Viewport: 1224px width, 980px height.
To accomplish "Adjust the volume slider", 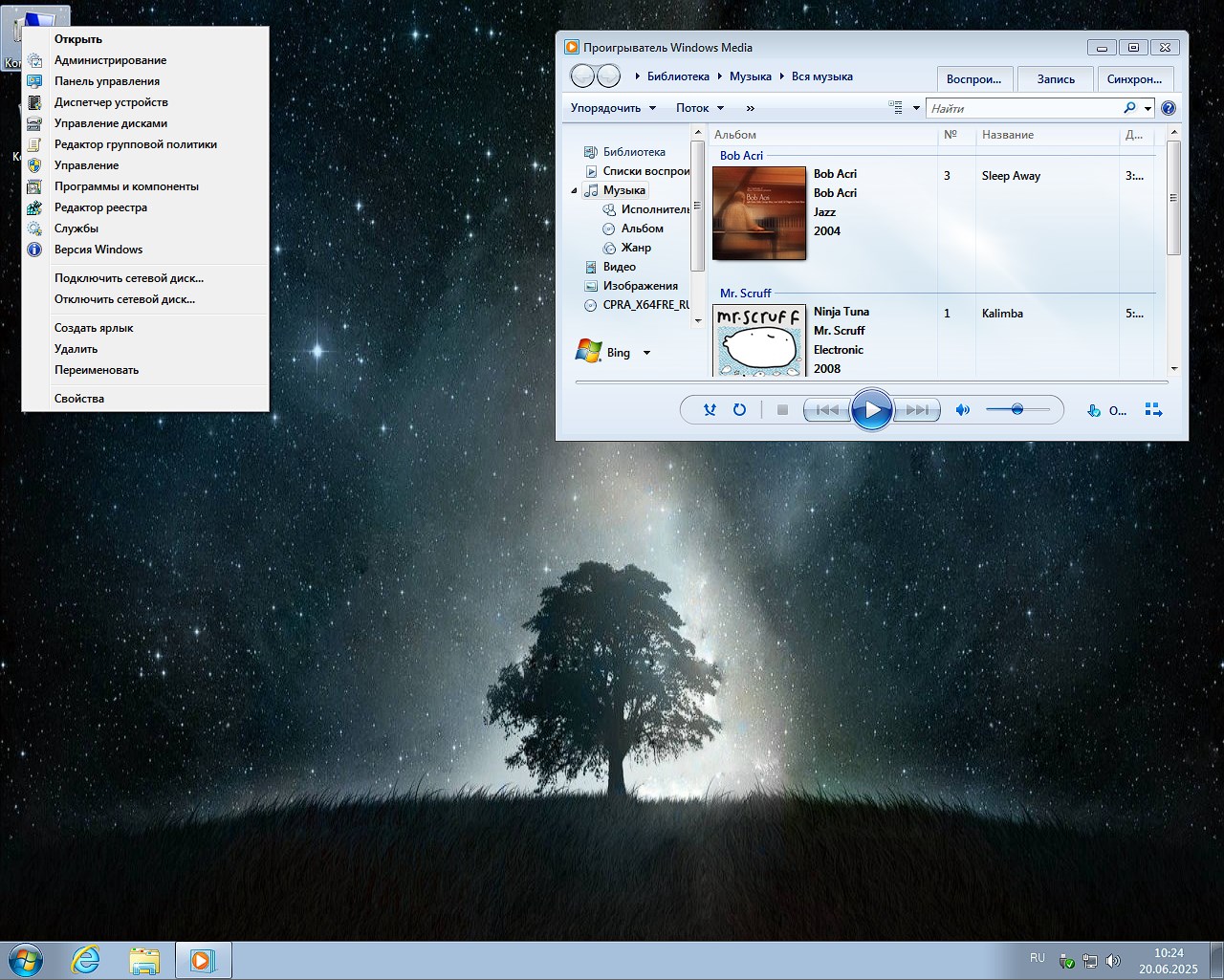I will pyautogui.click(x=1017, y=409).
